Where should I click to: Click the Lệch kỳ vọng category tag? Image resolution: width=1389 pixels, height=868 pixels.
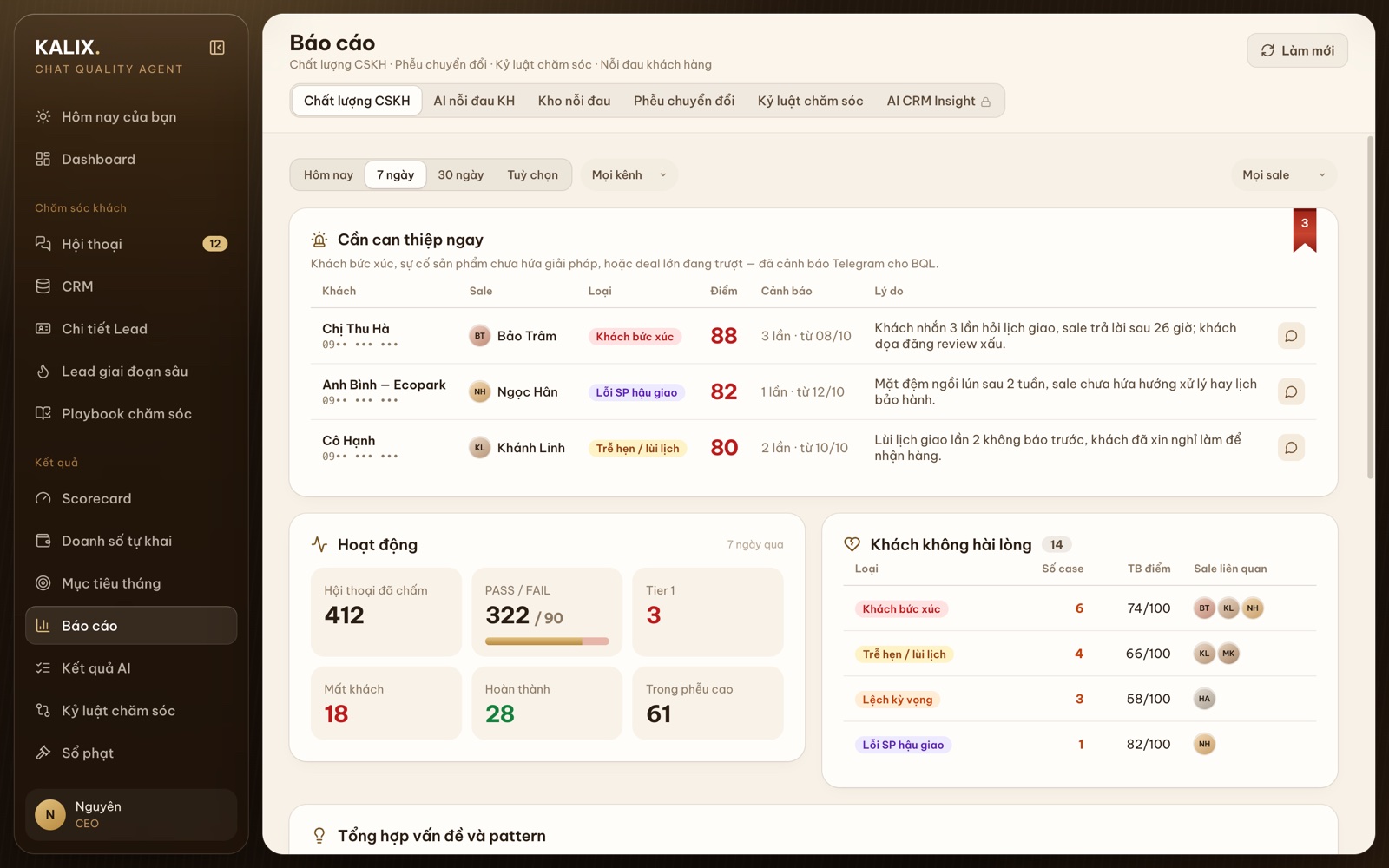coord(898,700)
